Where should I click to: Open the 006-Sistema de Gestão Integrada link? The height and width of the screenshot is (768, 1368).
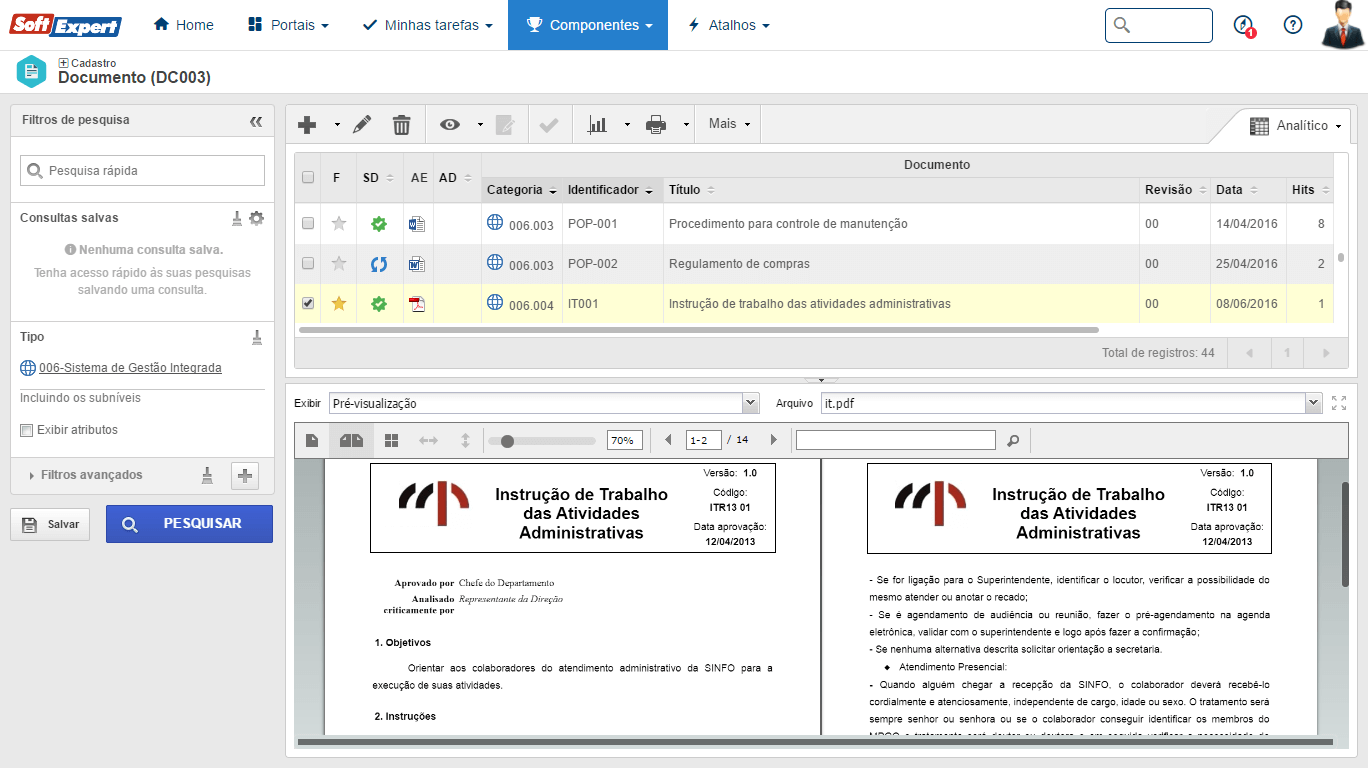(x=130, y=368)
